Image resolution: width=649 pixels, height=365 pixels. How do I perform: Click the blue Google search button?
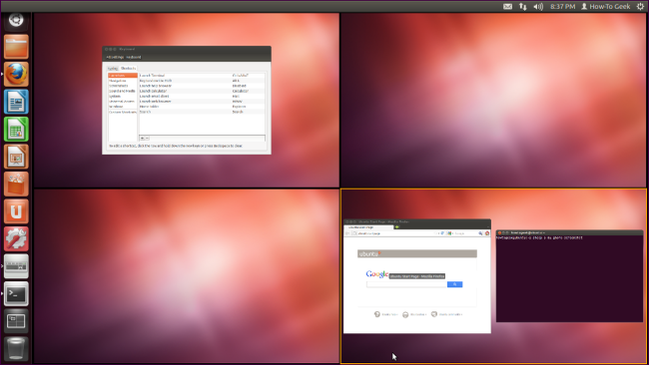point(455,284)
